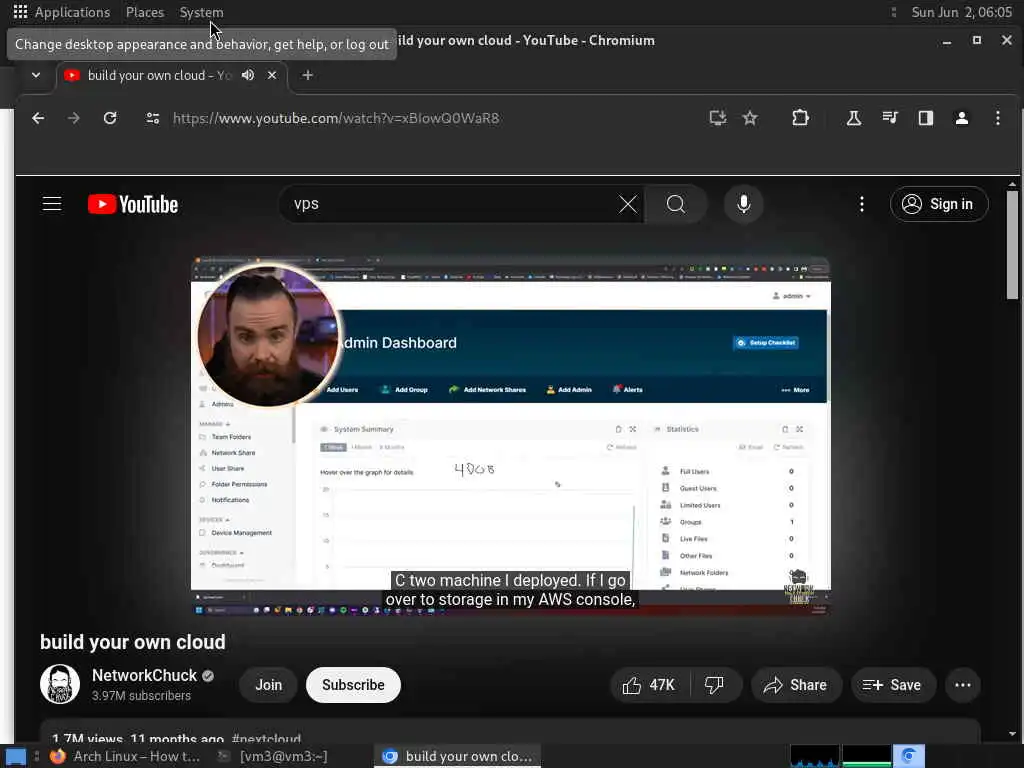1024x768 pixels.
Task: Close the YouTube browser tab
Action: [x=272, y=75]
